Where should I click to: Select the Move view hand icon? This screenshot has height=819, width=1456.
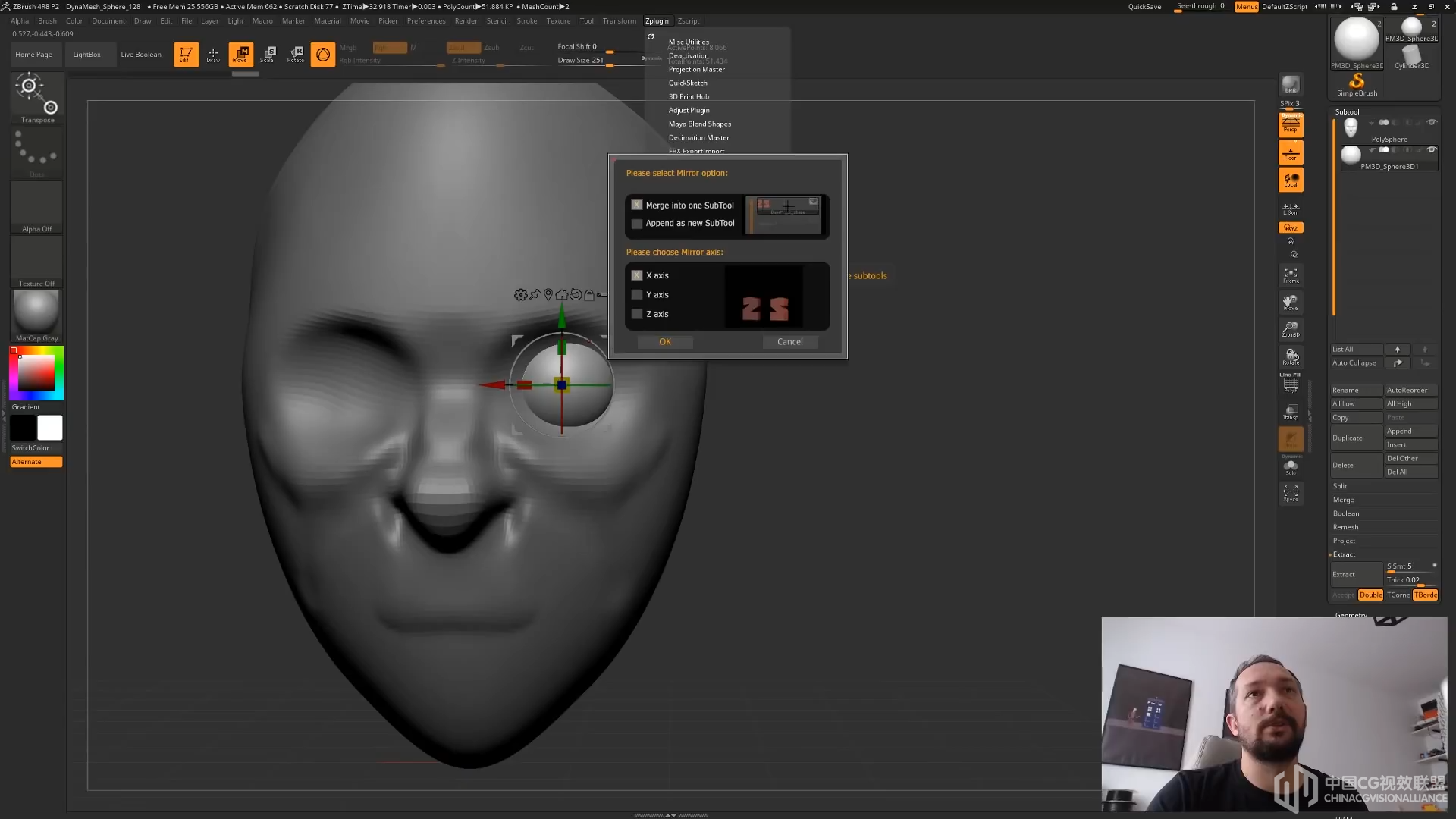(x=1291, y=302)
